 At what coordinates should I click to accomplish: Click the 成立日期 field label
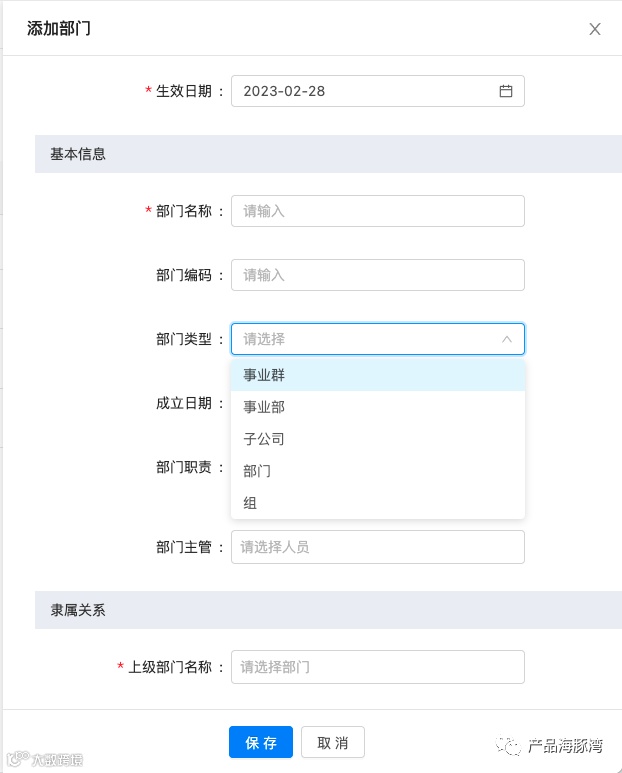pyautogui.click(x=184, y=403)
